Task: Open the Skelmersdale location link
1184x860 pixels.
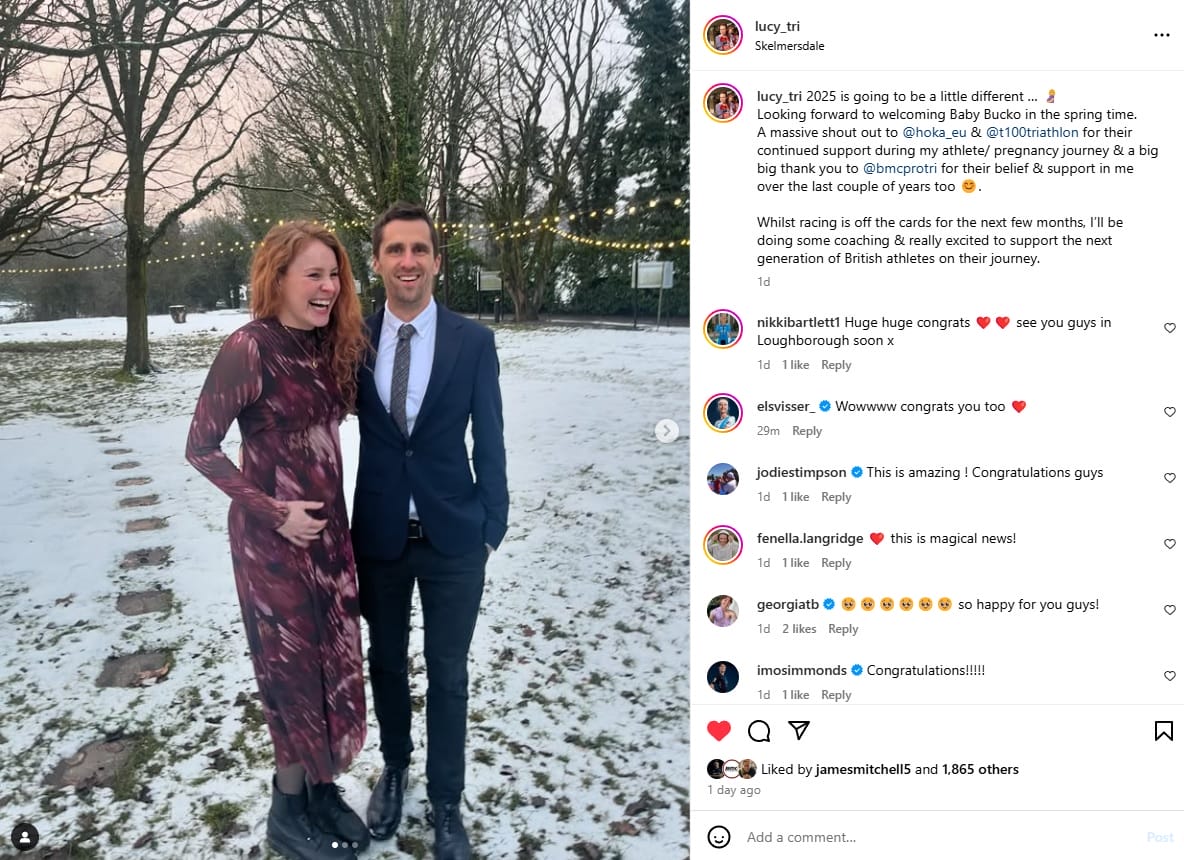Action: click(789, 46)
